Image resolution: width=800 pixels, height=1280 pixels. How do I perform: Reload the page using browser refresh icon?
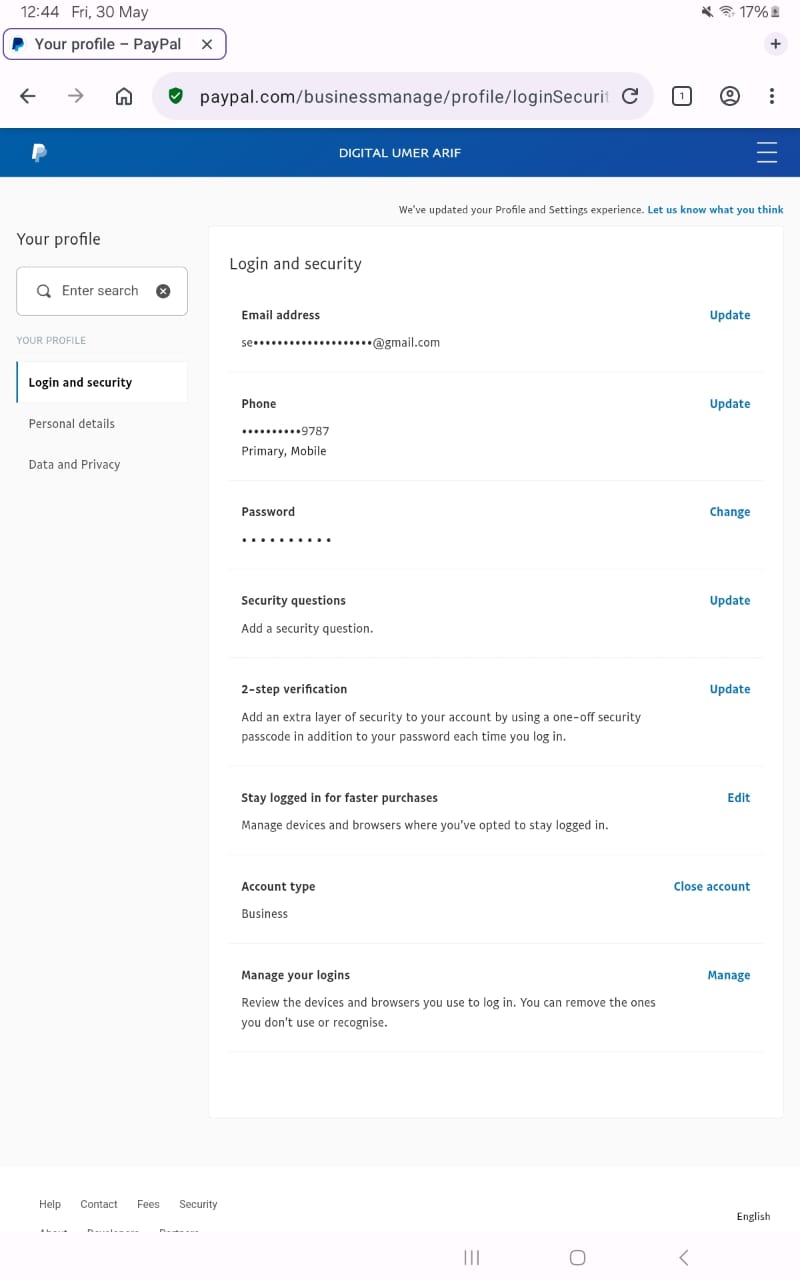(630, 96)
